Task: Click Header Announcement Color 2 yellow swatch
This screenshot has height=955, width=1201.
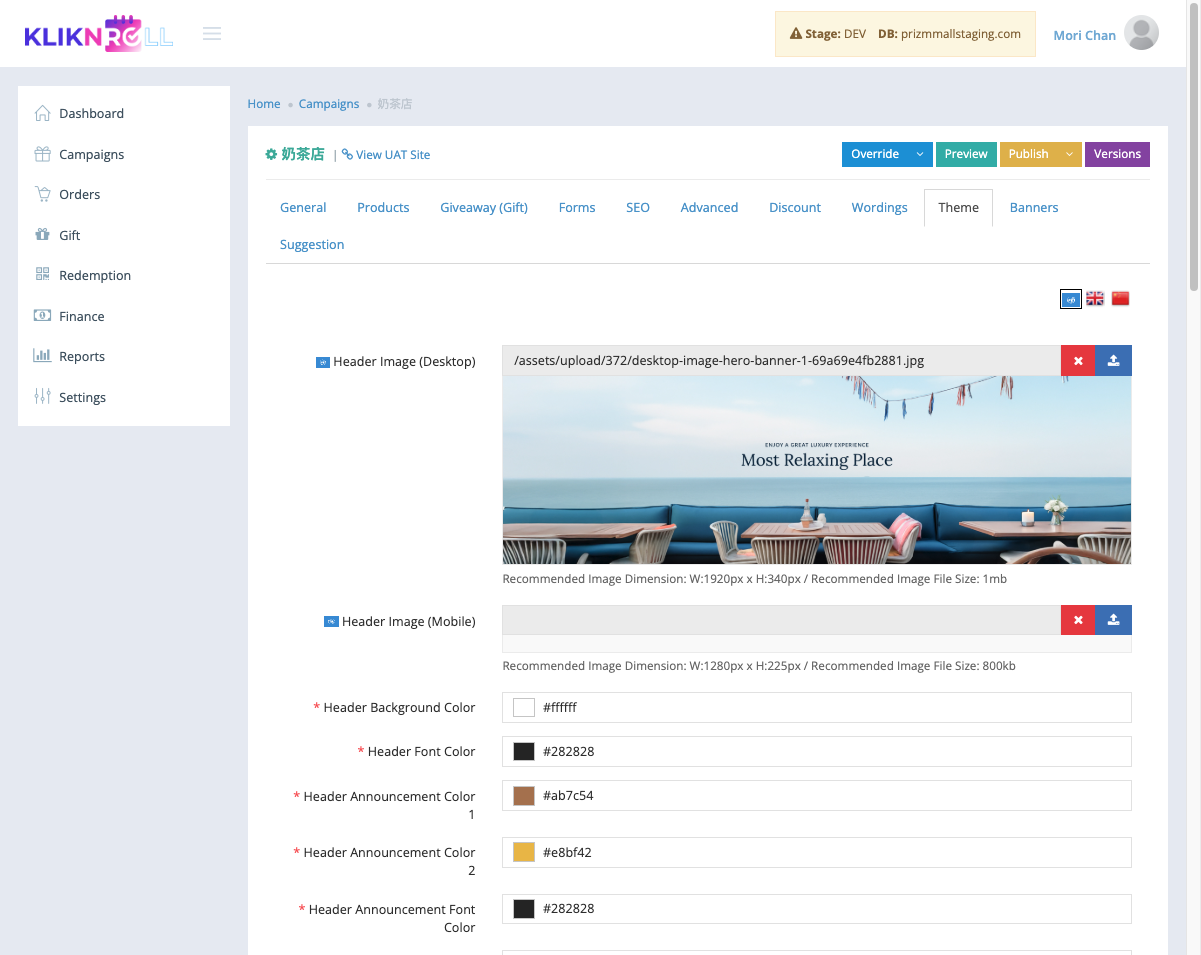Action: [524, 852]
